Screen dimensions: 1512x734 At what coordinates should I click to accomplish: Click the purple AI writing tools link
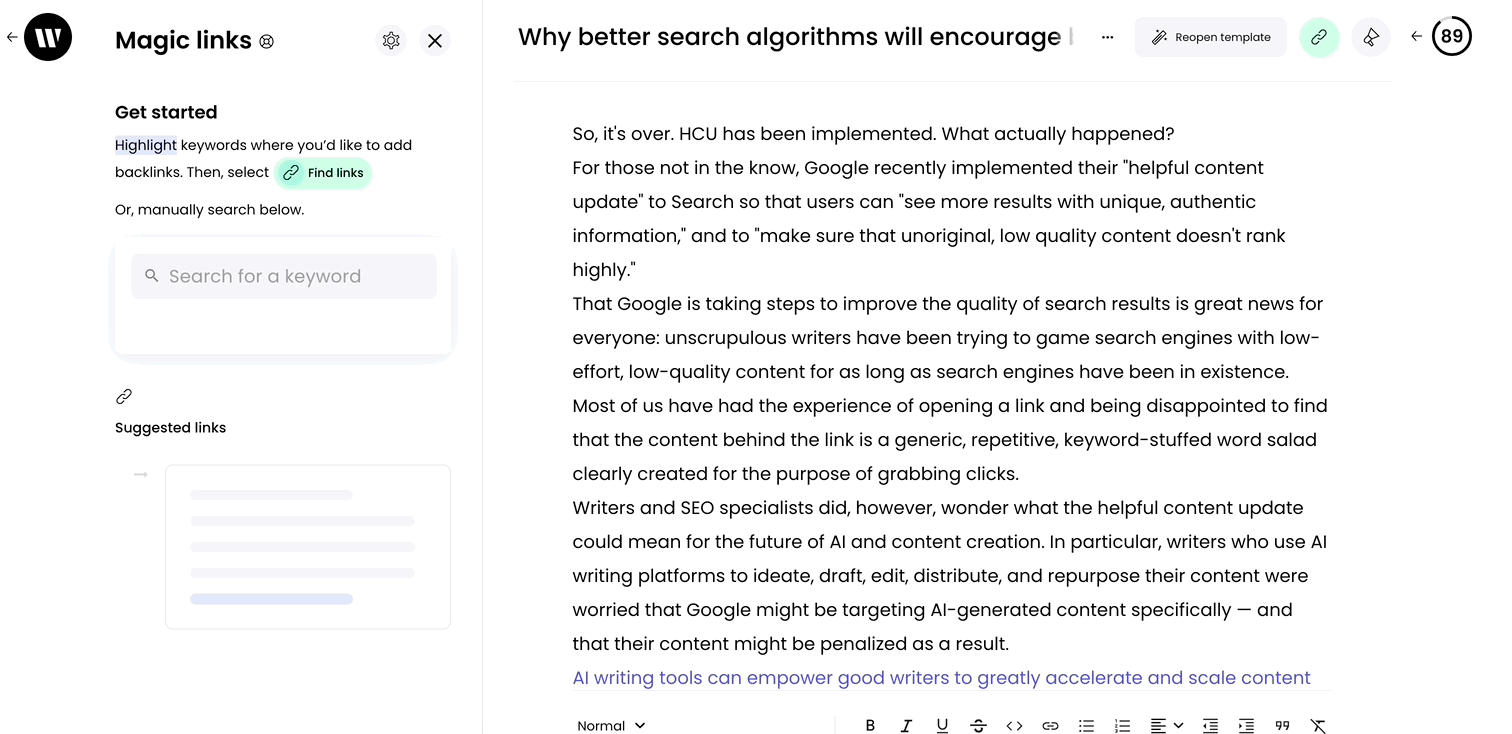940,678
